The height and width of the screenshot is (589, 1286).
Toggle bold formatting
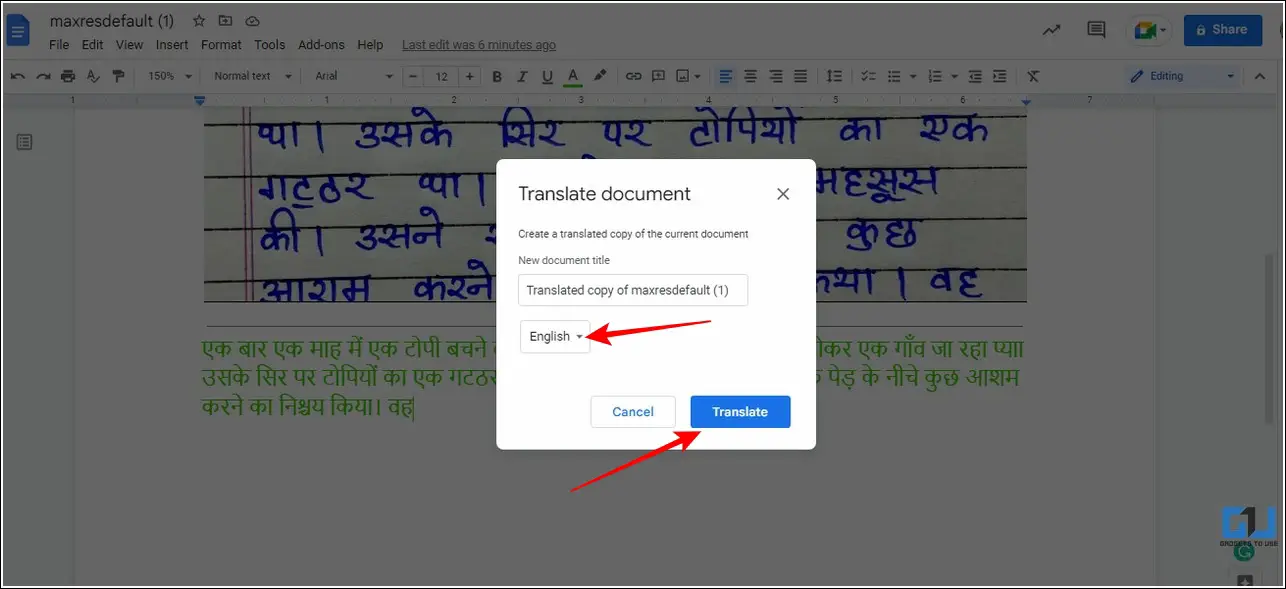(x=497, y=76)
